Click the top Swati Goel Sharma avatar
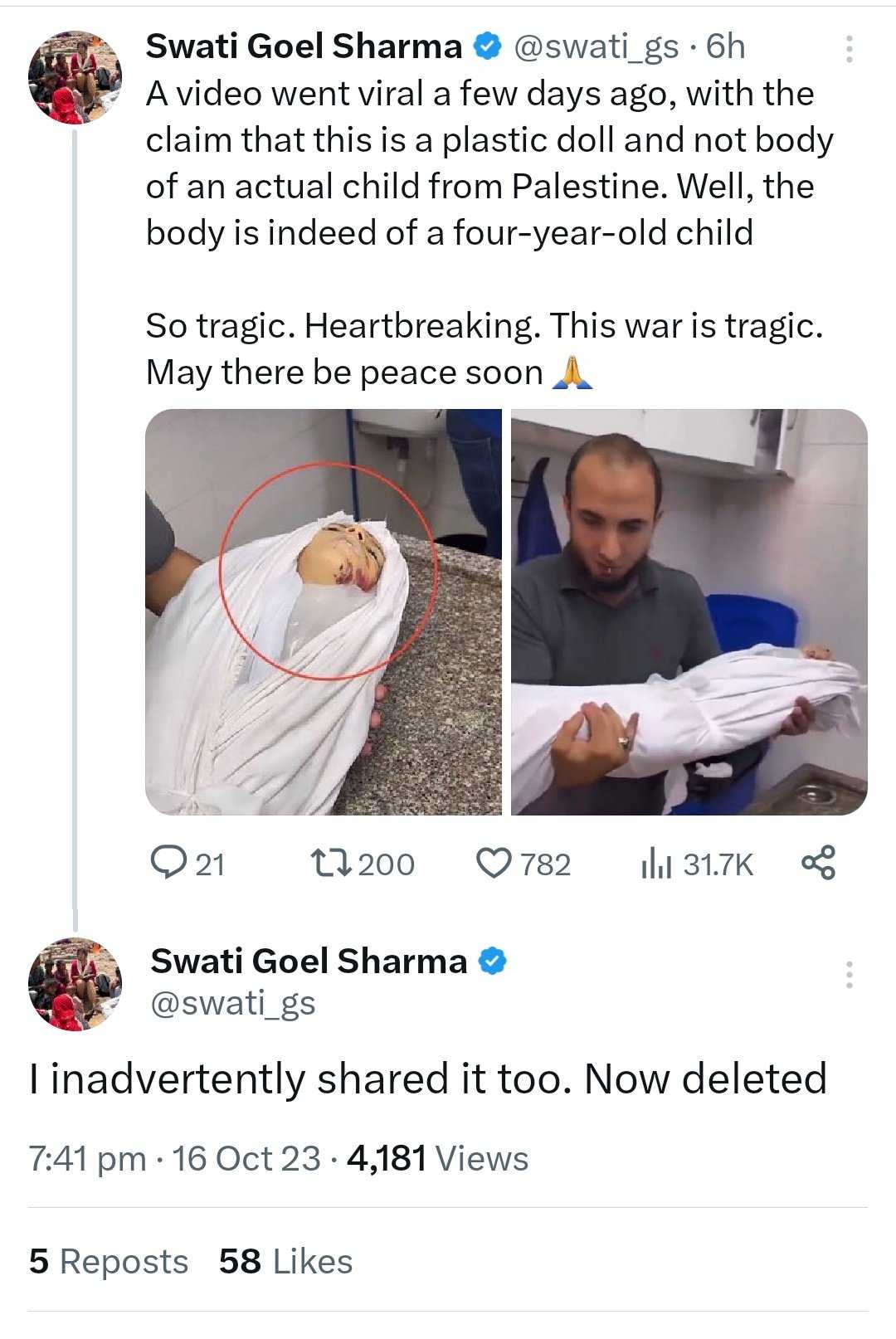896x1339 pixels. [75, 78]
